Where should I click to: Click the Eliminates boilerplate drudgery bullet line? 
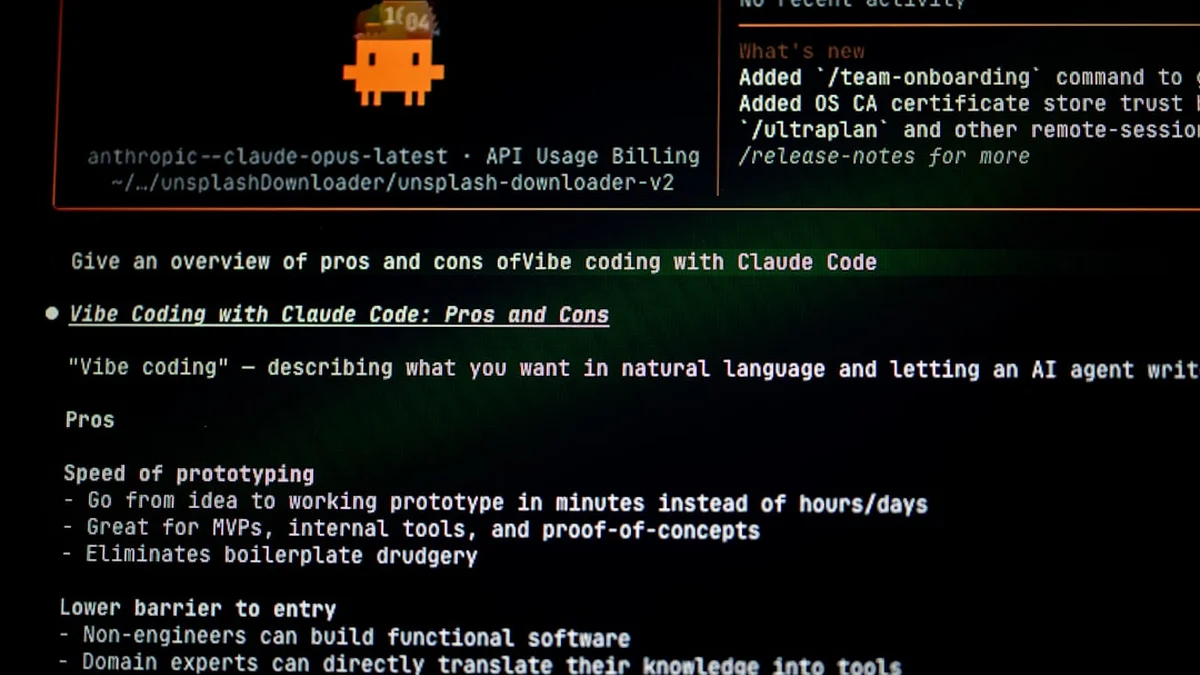(x=270, y=555)
